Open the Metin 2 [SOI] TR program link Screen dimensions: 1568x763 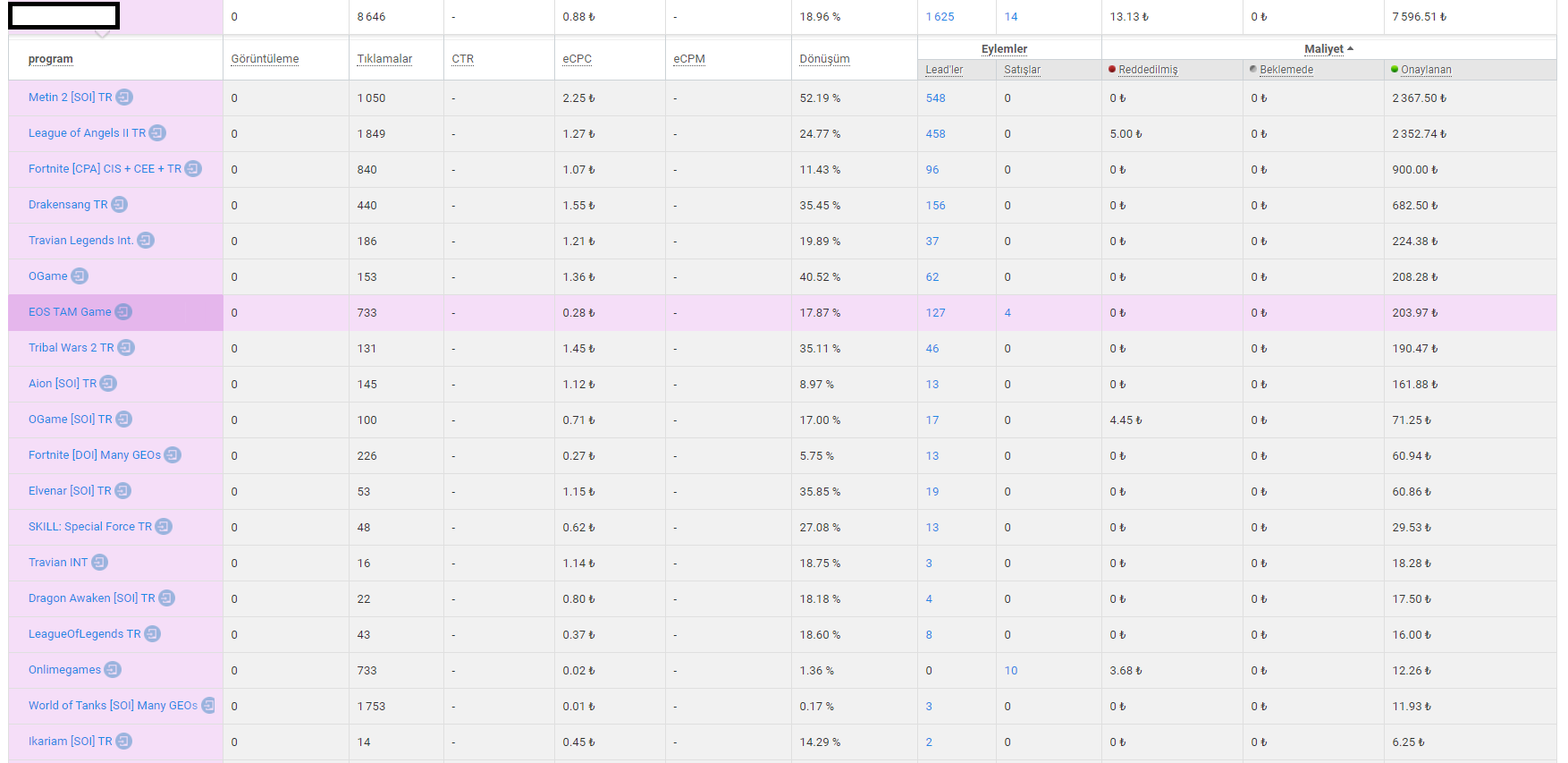click(71, 97)
